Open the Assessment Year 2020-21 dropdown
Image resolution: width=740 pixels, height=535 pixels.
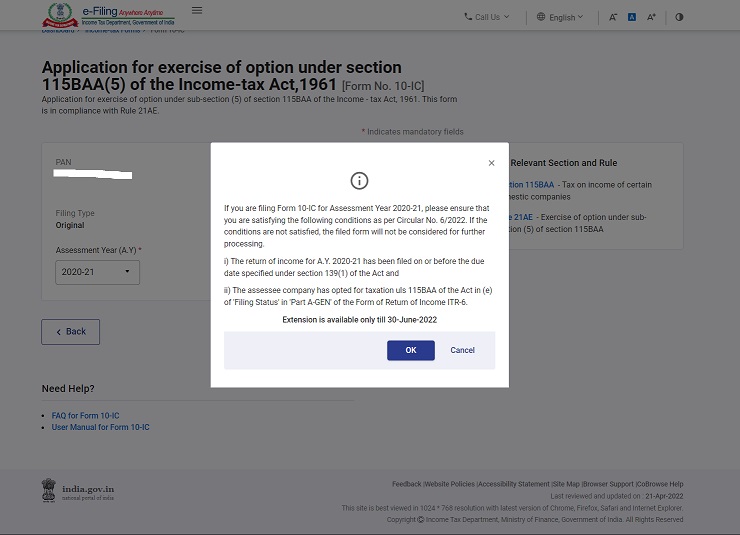click(x=97, y=272)
